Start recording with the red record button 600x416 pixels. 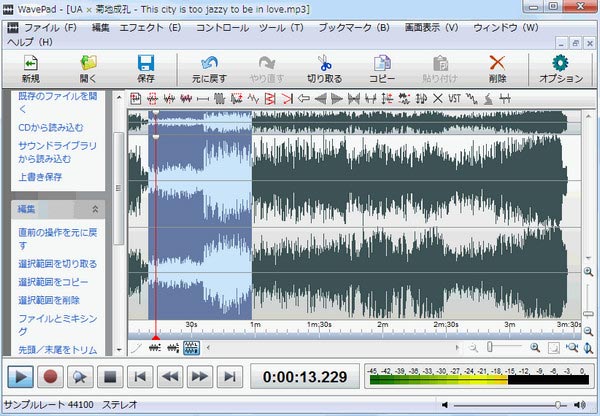coord(50,377)
